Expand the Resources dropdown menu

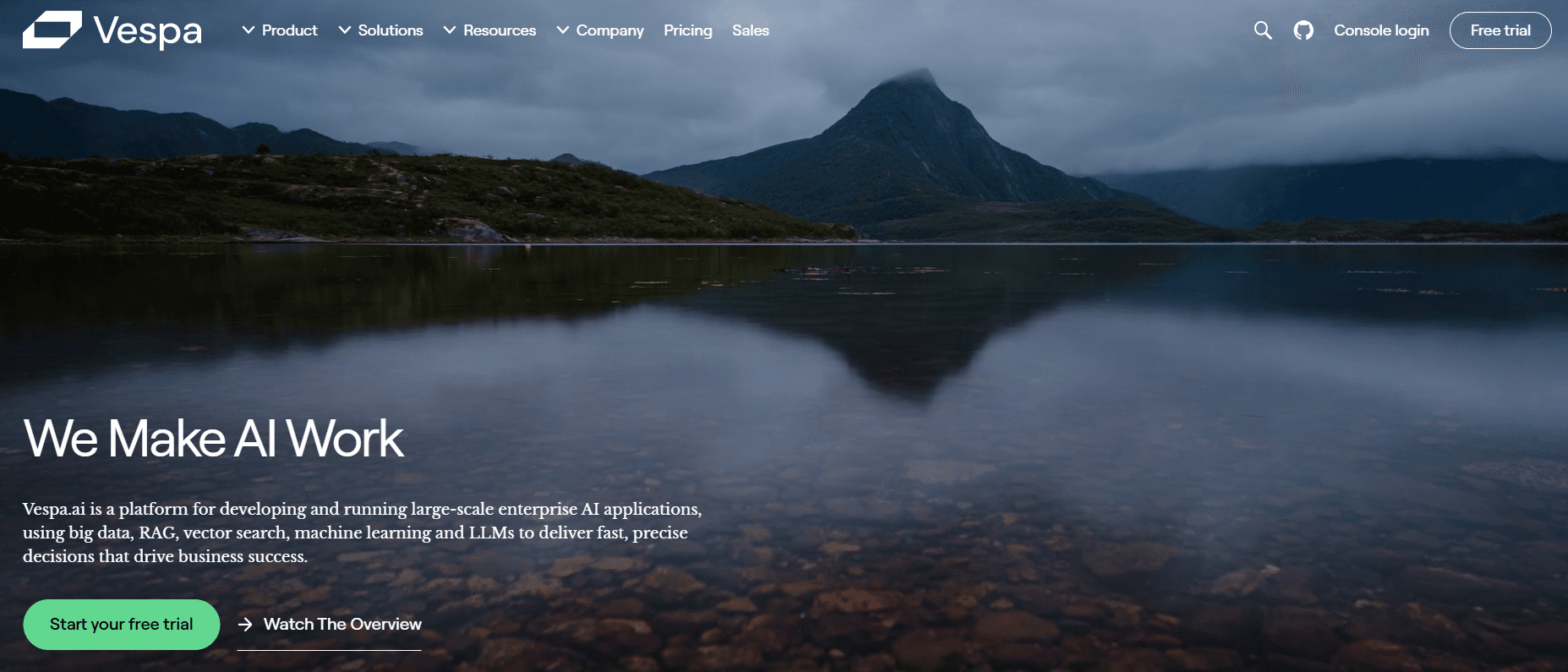point(489,30)
